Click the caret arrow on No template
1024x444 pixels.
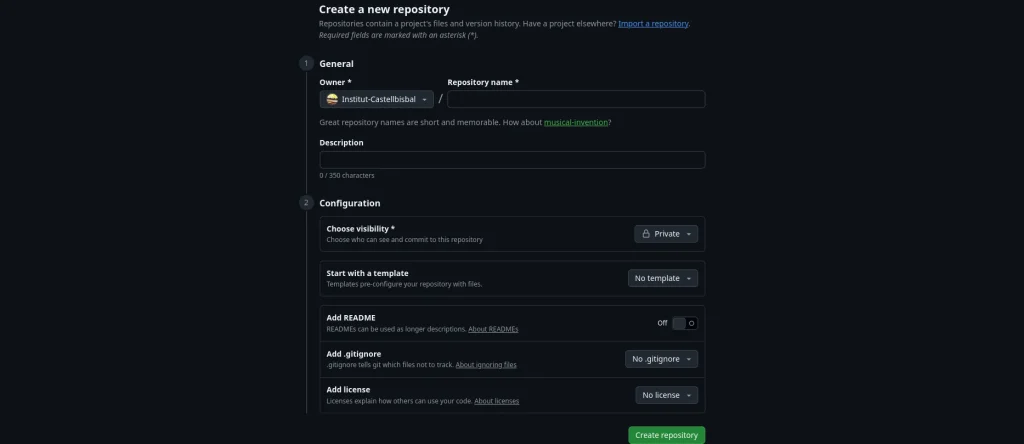688,278
